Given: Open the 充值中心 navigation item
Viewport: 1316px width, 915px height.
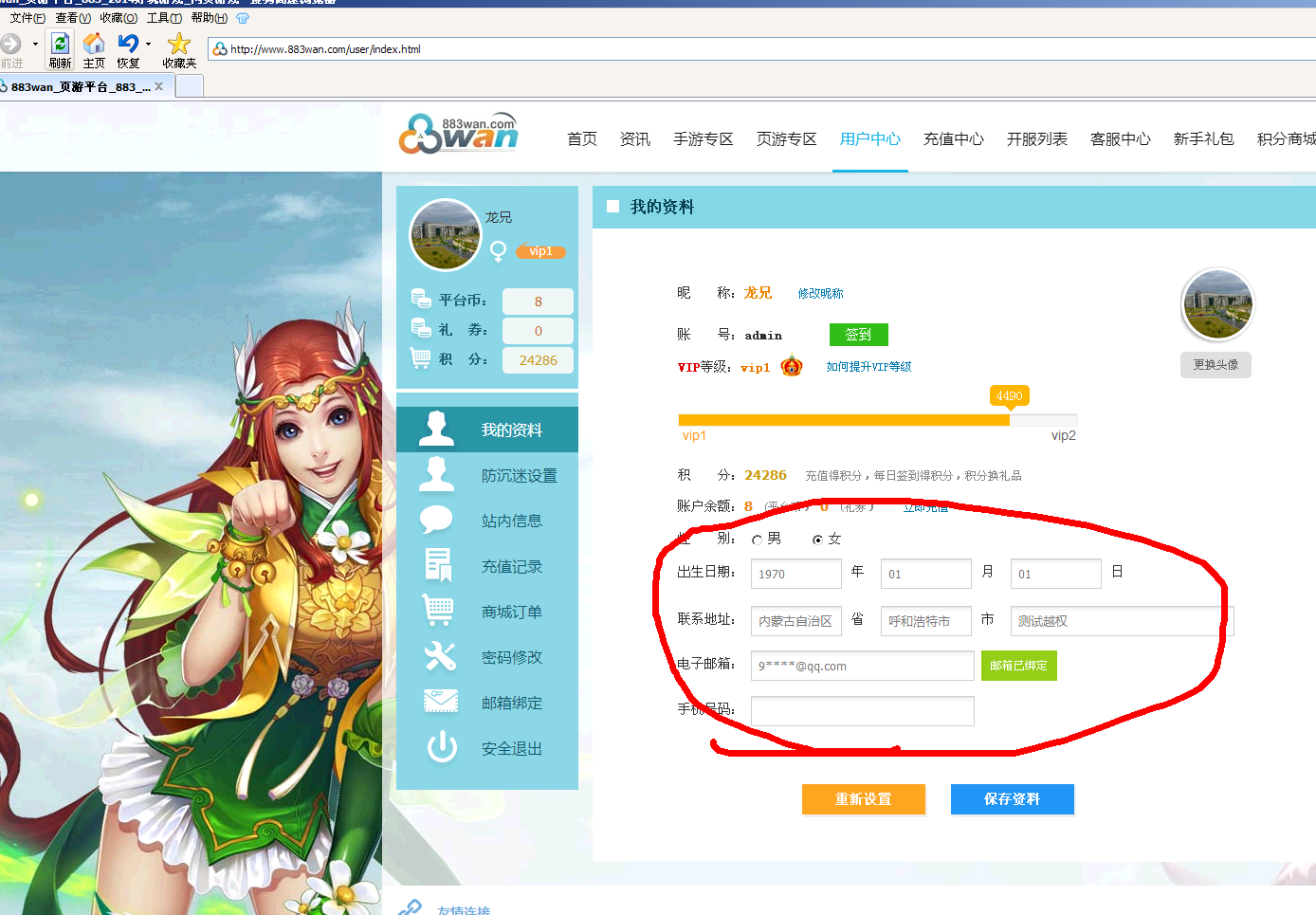Looking at the screenshot, I should [954, 139].
